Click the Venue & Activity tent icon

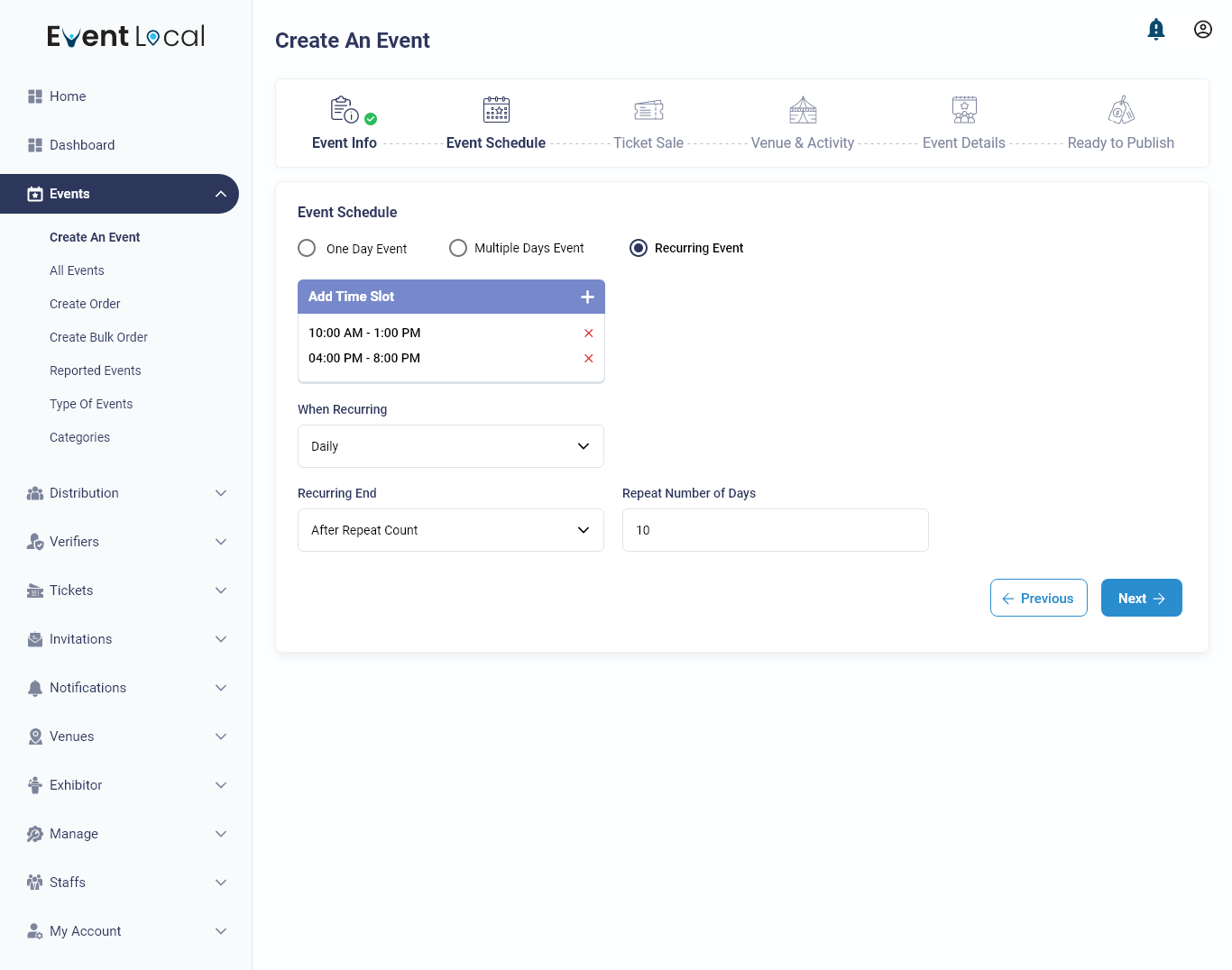(802, 109)
